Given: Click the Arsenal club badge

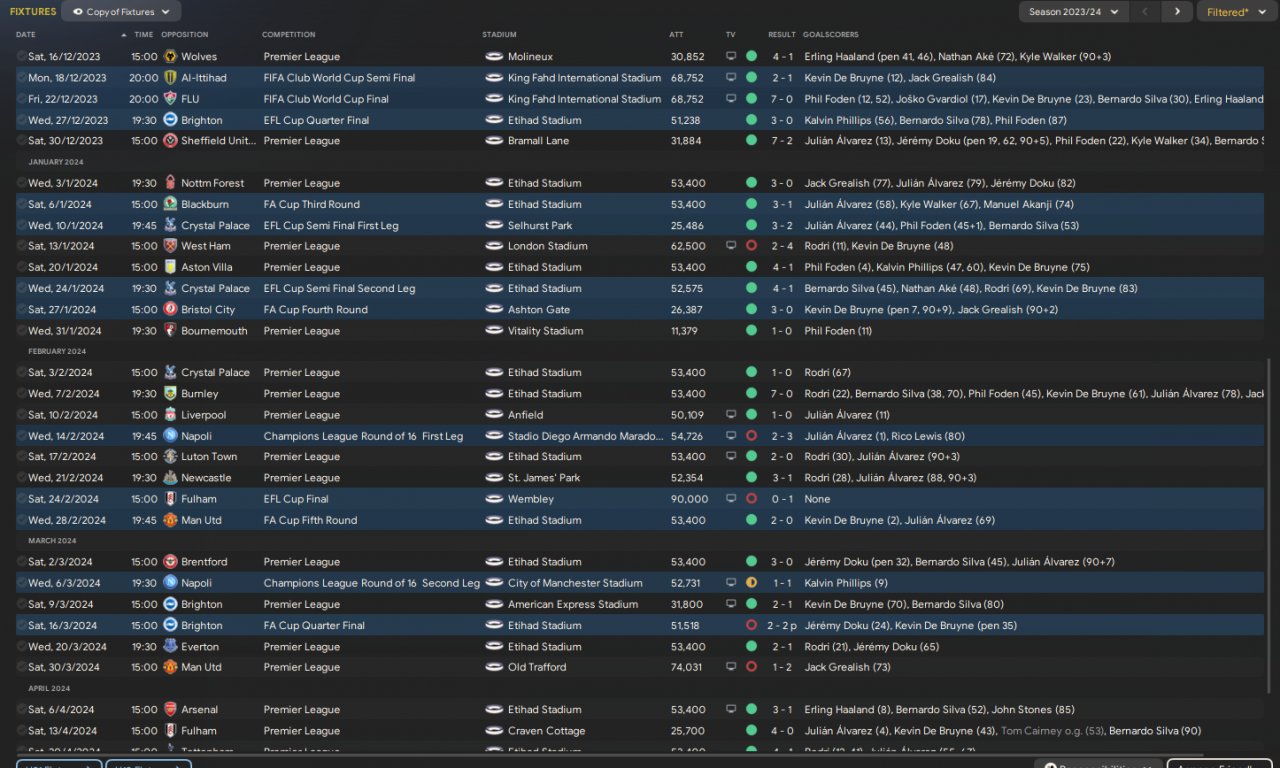Looking at the screenshot, I should [x=170, y=710].
